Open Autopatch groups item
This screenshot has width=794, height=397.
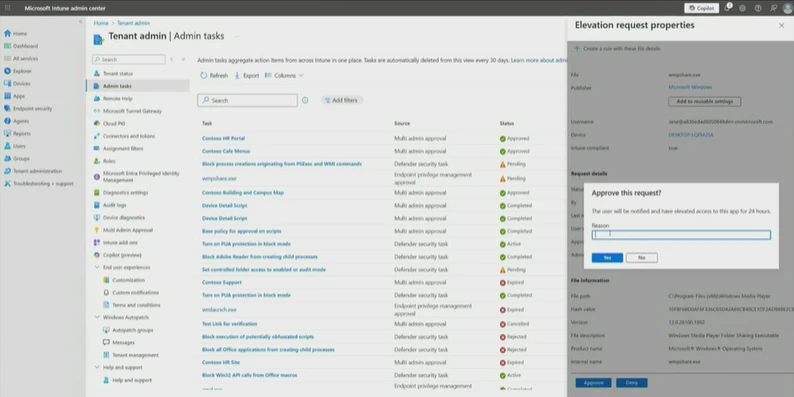pyautogui.click(x=133, y=330)
